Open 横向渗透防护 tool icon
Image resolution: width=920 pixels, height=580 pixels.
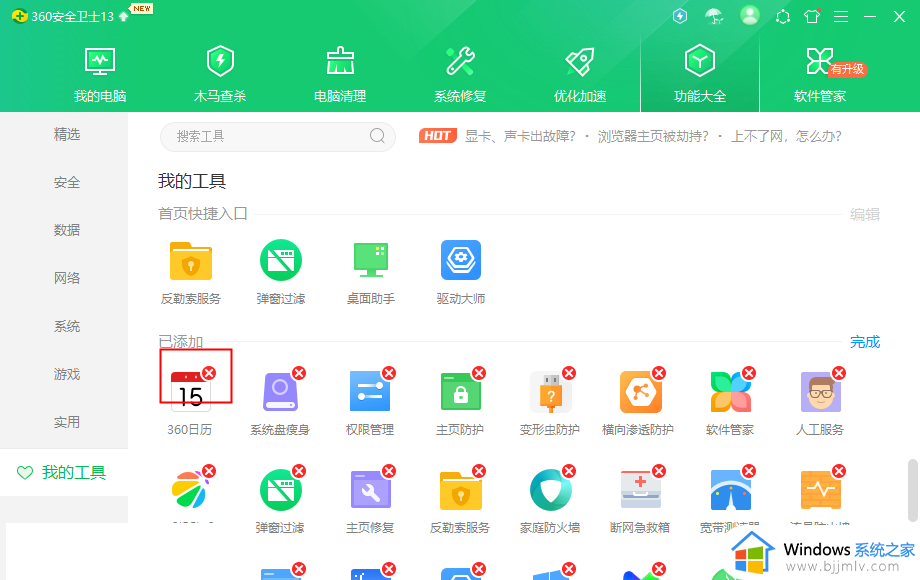click(641, 392)
